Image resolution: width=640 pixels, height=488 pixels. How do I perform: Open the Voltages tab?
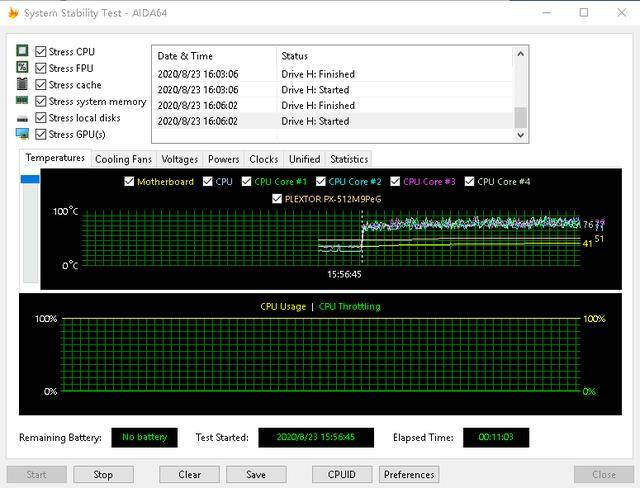click(x=180, y=159)
